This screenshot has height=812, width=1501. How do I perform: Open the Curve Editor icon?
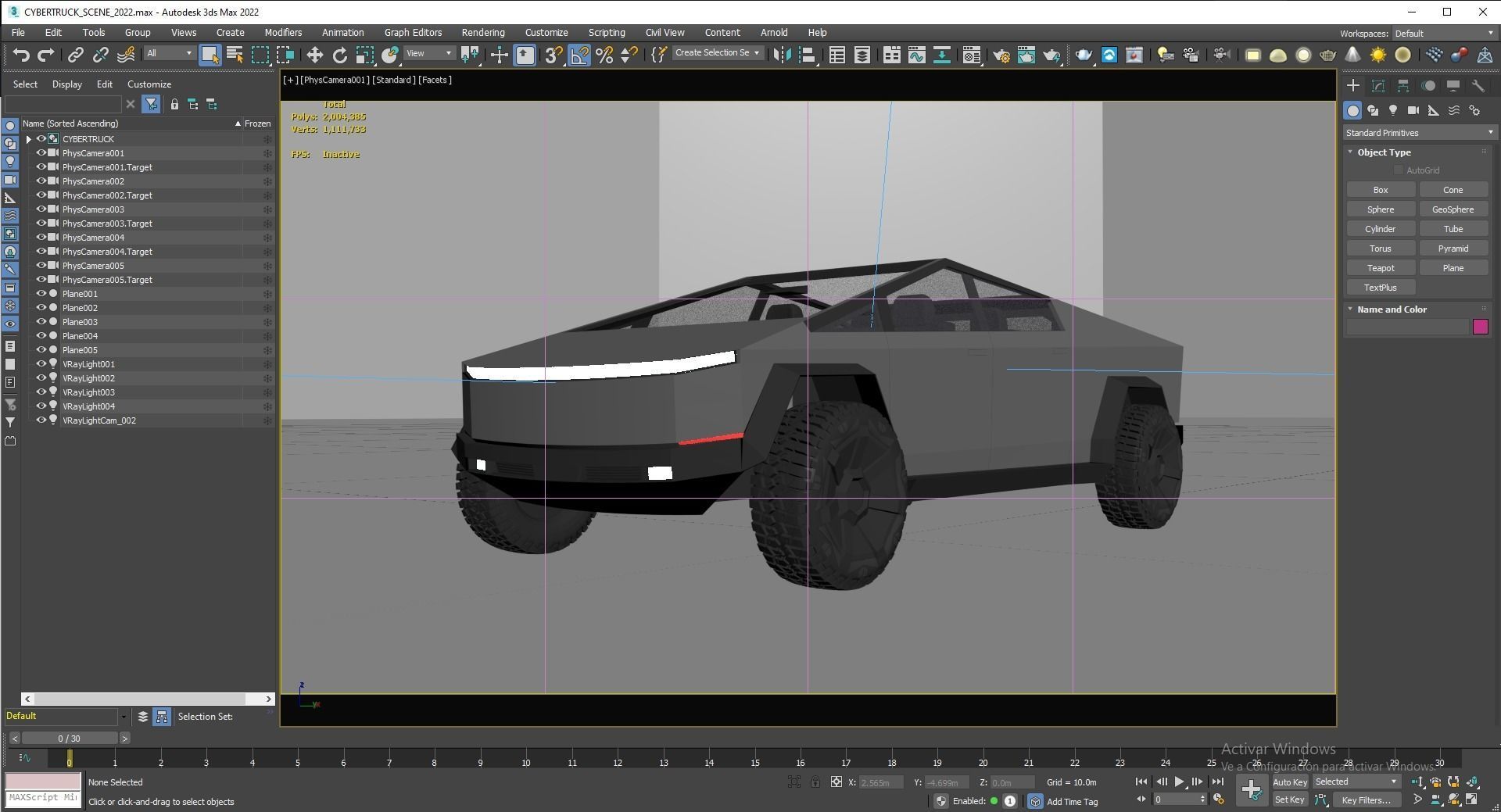click(x=917, y=55)
